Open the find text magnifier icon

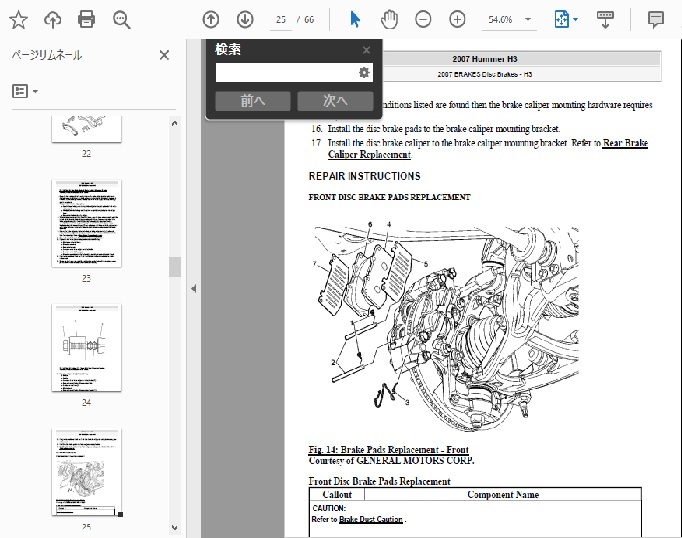pyautogui.click(x=121, y=20)
